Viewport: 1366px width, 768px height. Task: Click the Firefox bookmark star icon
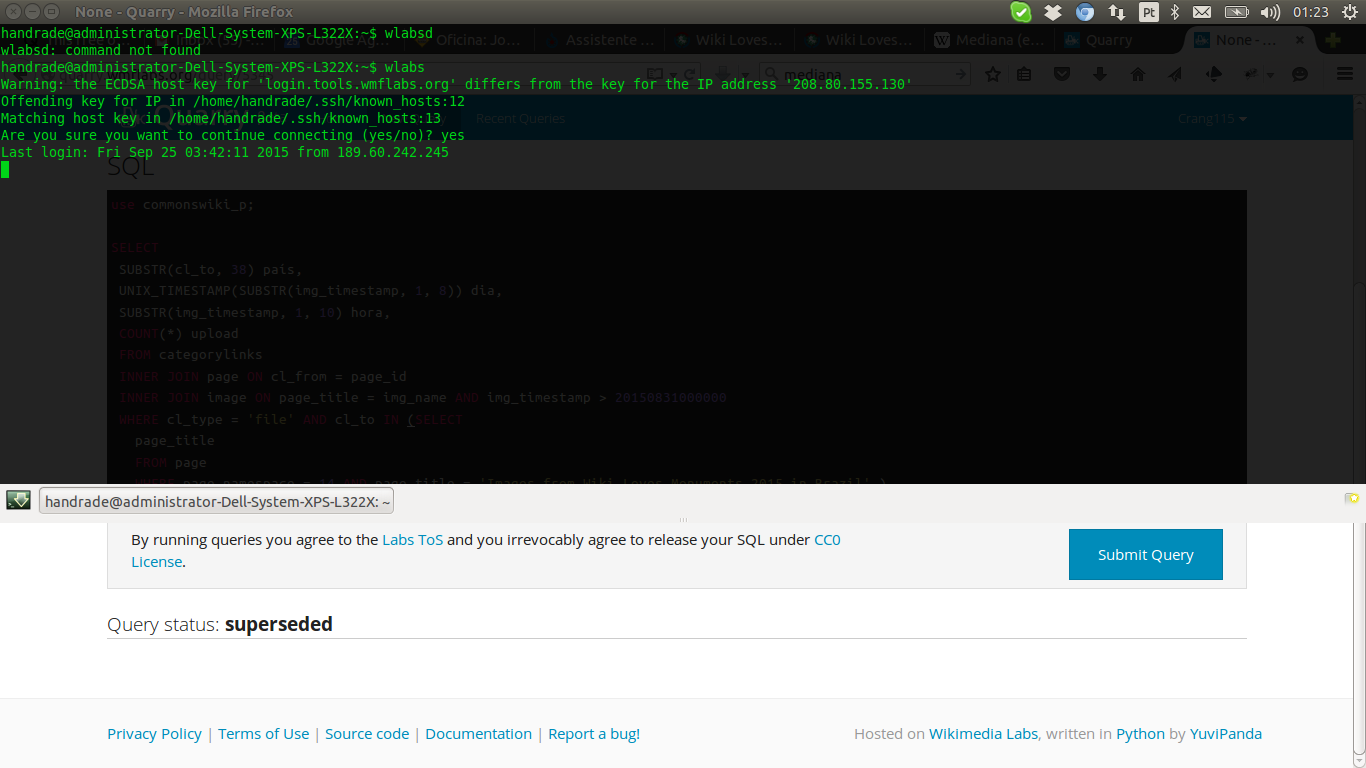(993, 74)
